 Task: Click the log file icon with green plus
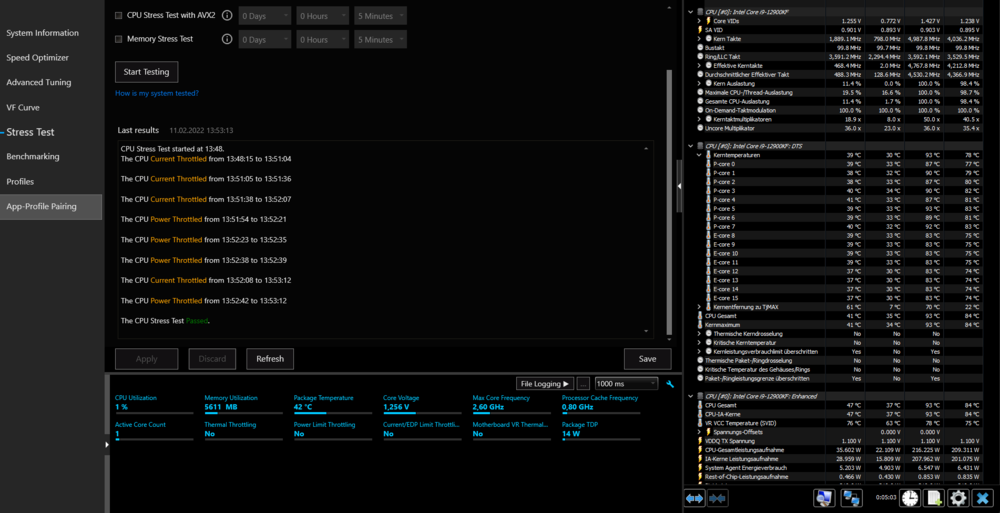point(933,498)
